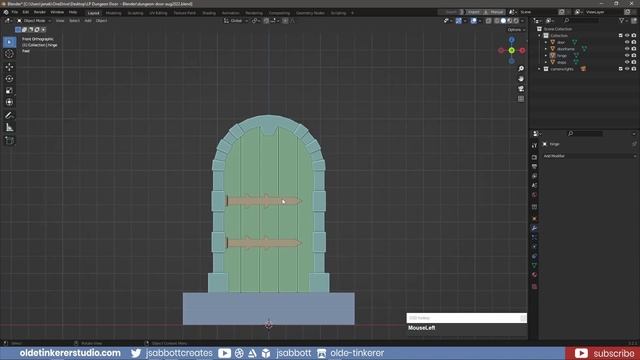Viewport: 640px width, 360px height.
Task: Open the Tool properties tab
Action: click(534, 145)
